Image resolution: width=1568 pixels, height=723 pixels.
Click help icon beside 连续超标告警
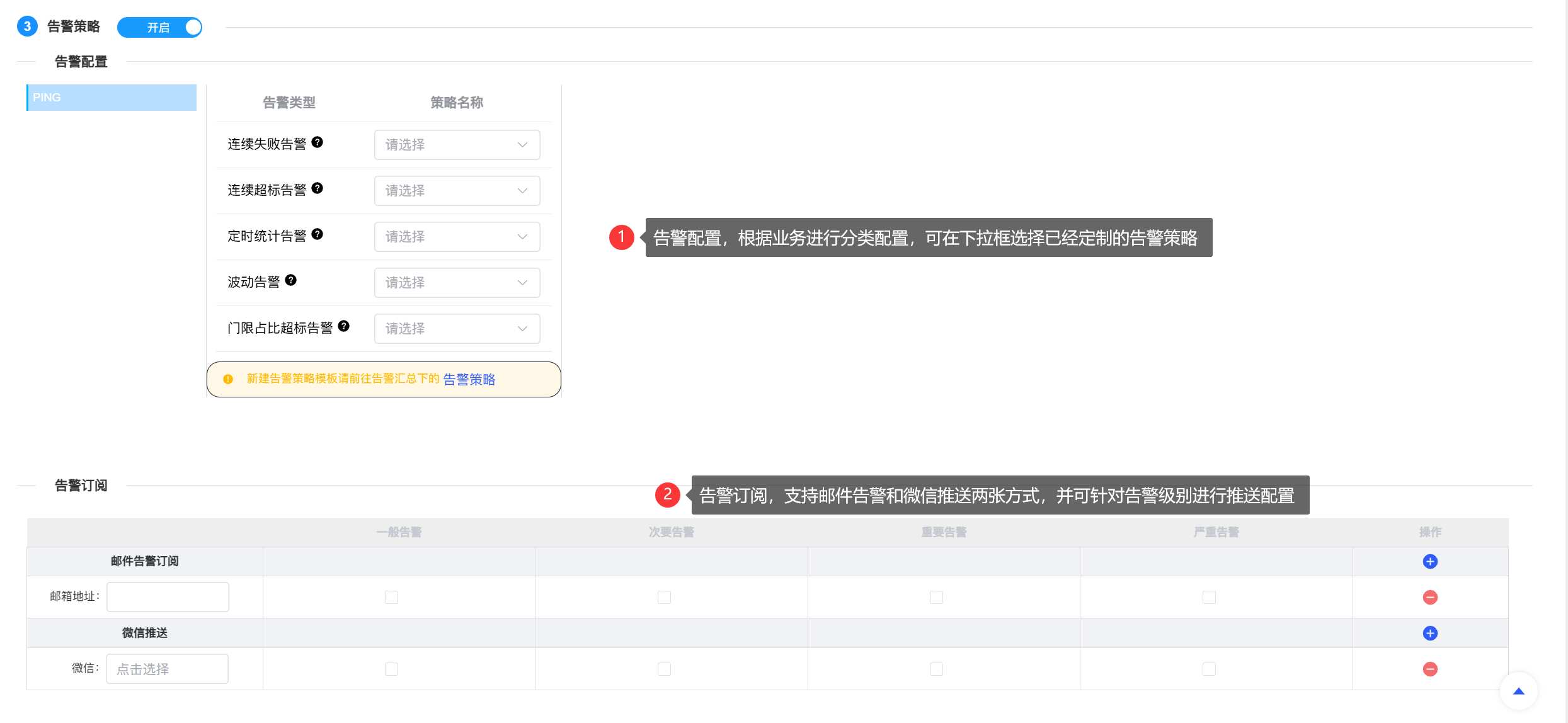pos(318,188)
